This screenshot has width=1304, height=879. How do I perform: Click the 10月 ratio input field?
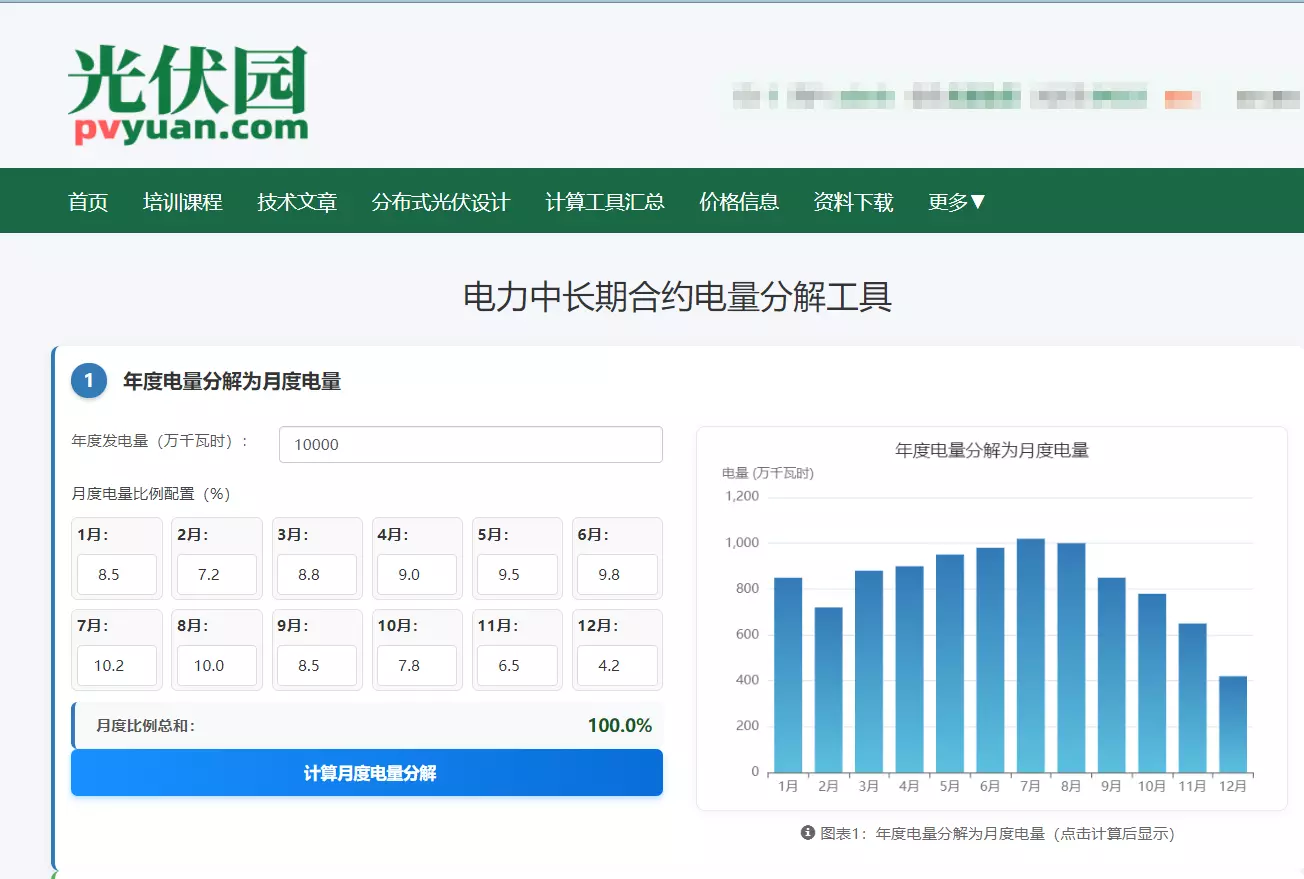click(x=417, y=666)
